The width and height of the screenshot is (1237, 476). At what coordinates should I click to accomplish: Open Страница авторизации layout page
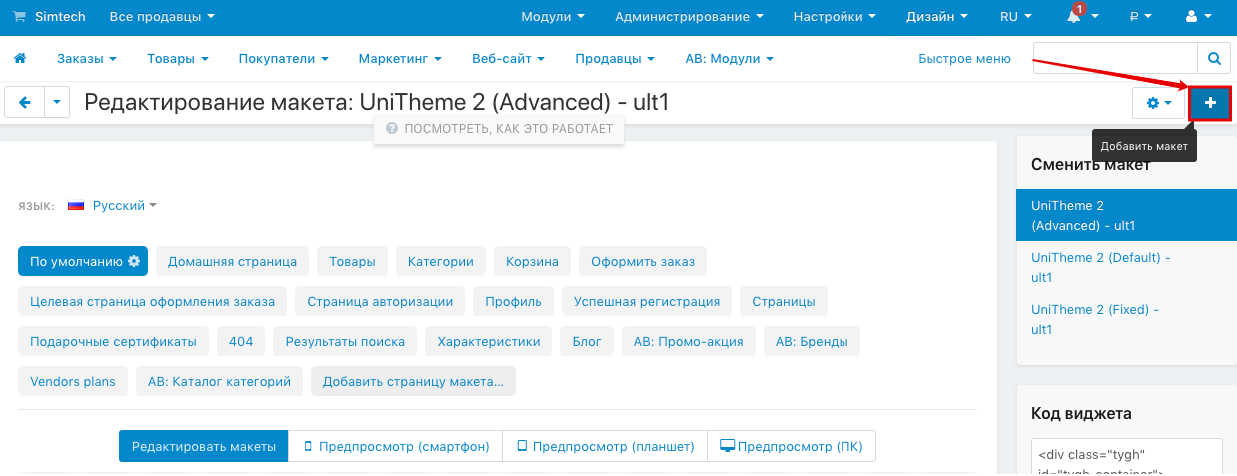[x=380, y=301]
